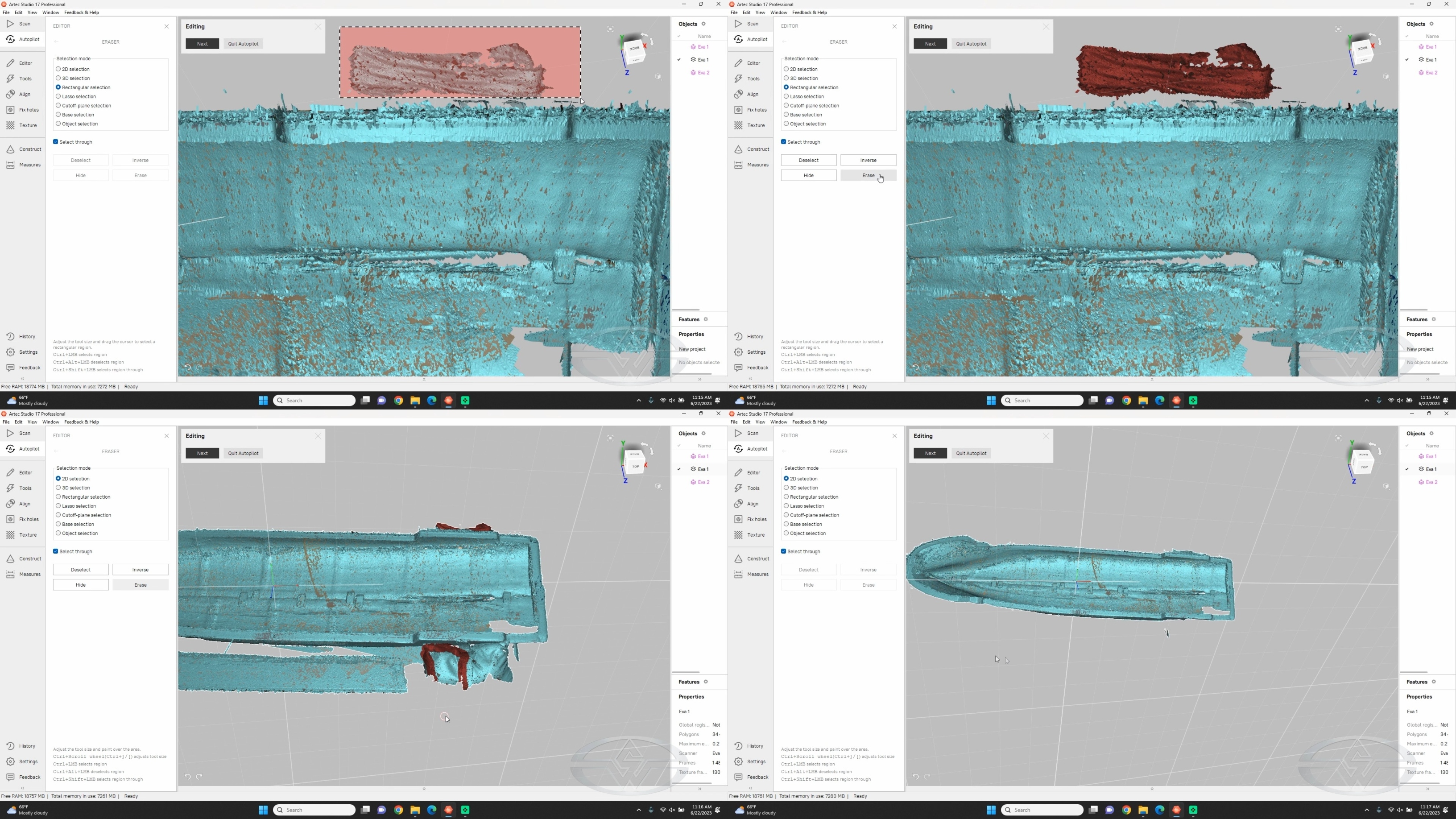Open History in top-right window sidebar
Screen dimensions: 1456x819
coord(749,336)
